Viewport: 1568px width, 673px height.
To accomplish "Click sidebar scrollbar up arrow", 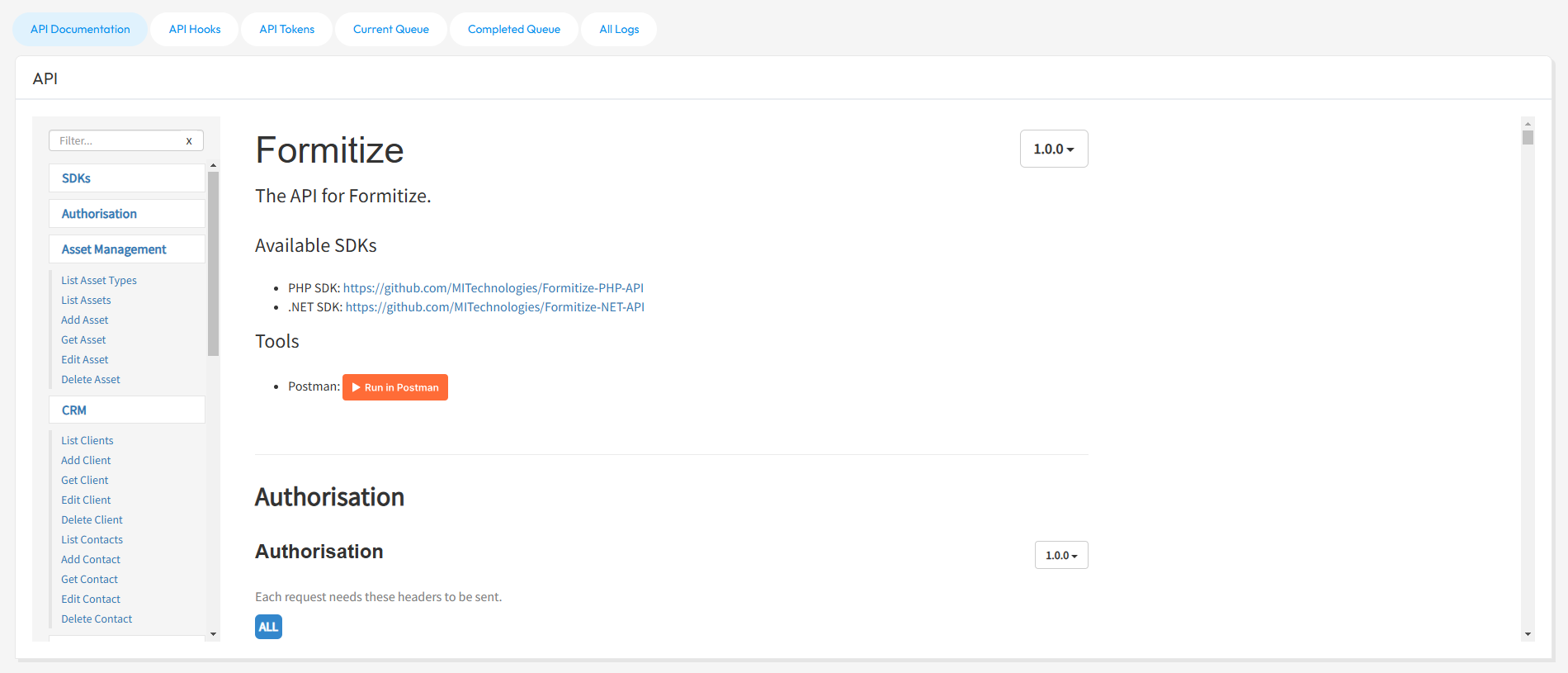I will coord(213,166).
